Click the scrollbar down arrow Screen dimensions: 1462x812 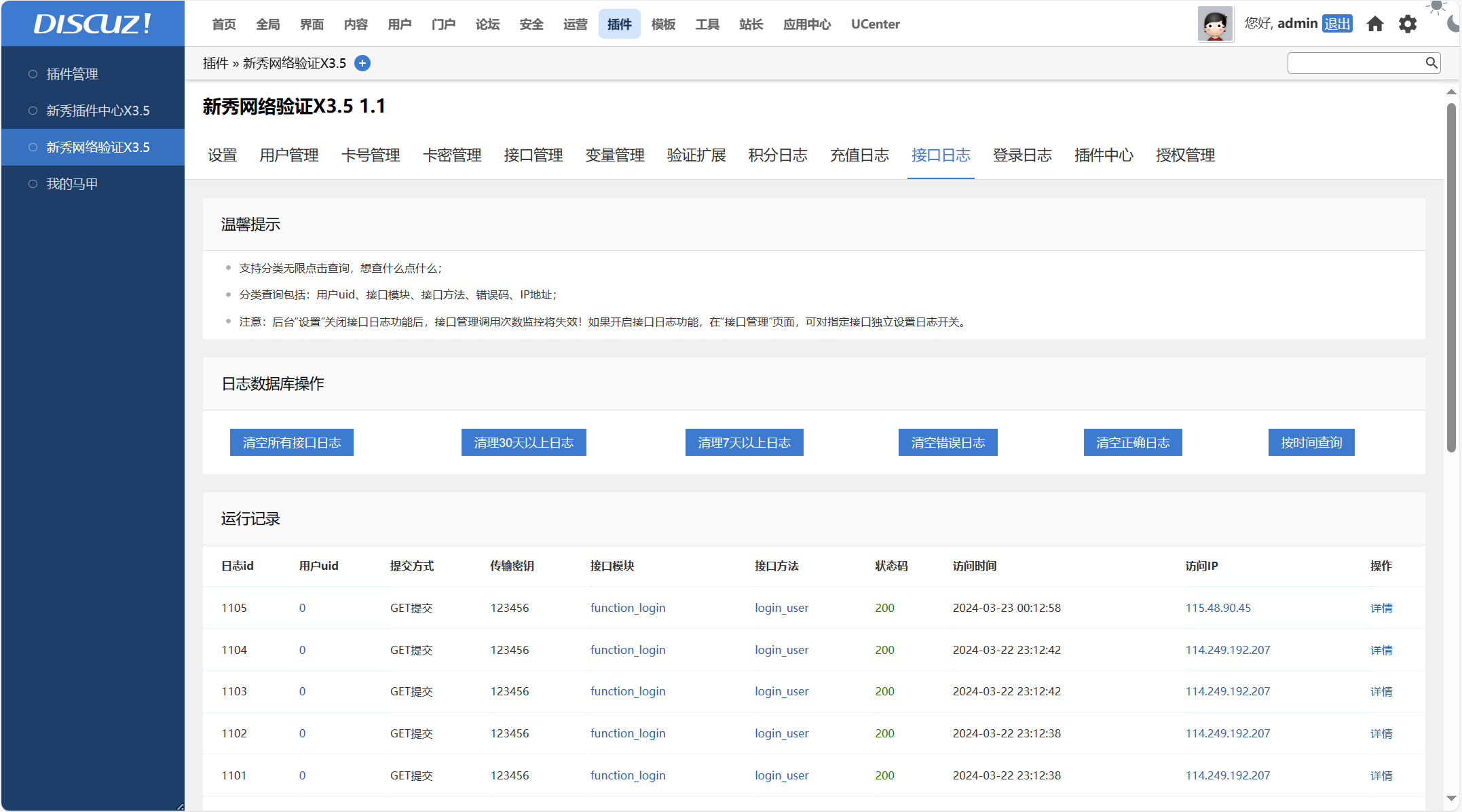1451,798
